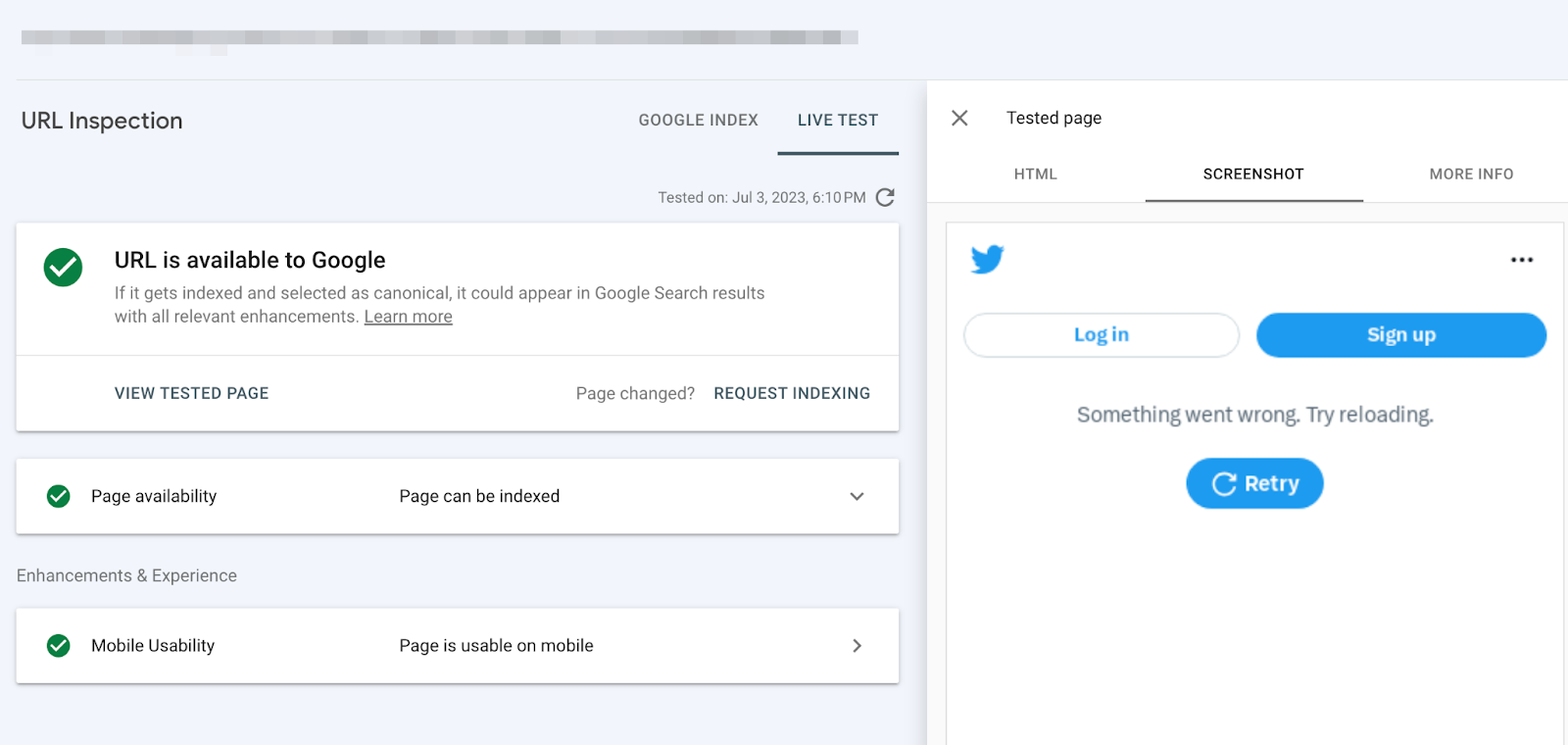Viewport: 1568px width, 745px height.
Task: Click the green checkmark beside URL is available
Action: [63, 267]
